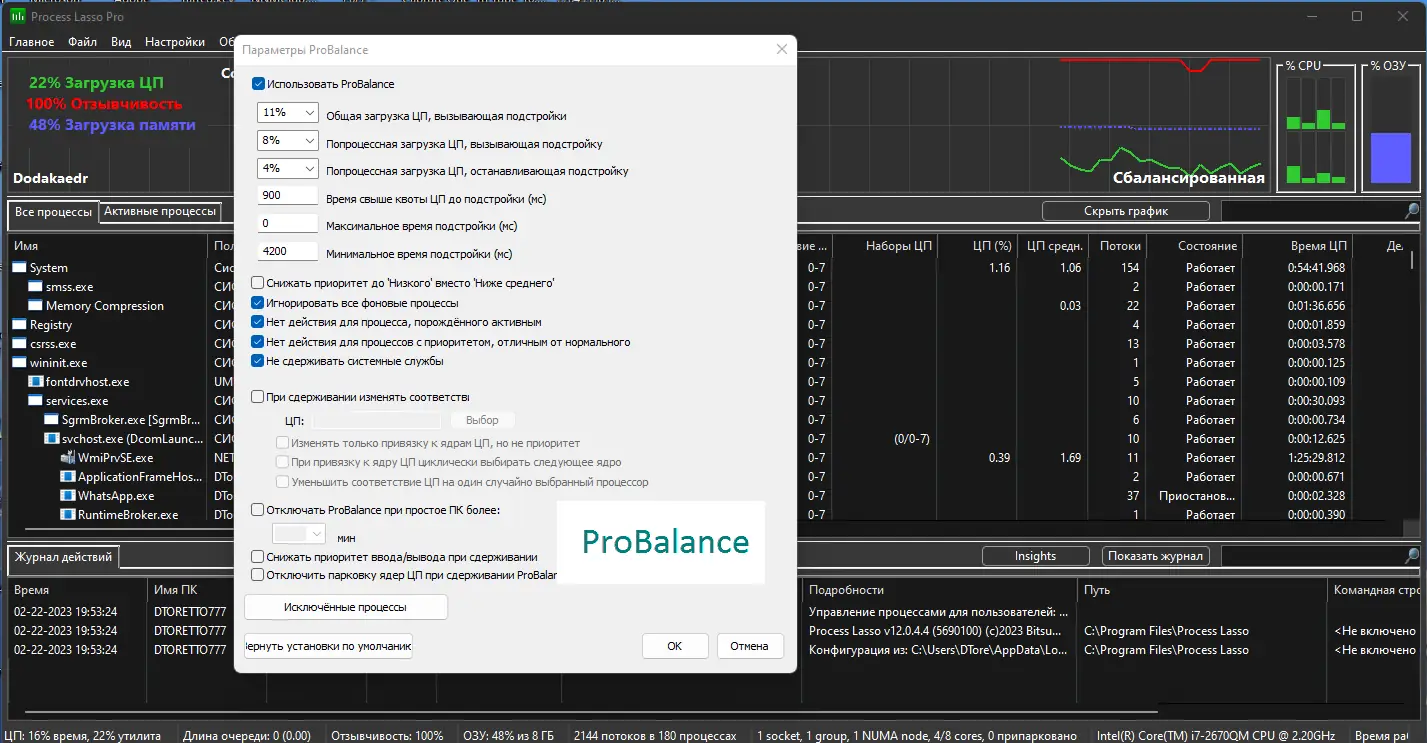Uncheck the Использовать ProBalance checkbox

tap(259, 84)
